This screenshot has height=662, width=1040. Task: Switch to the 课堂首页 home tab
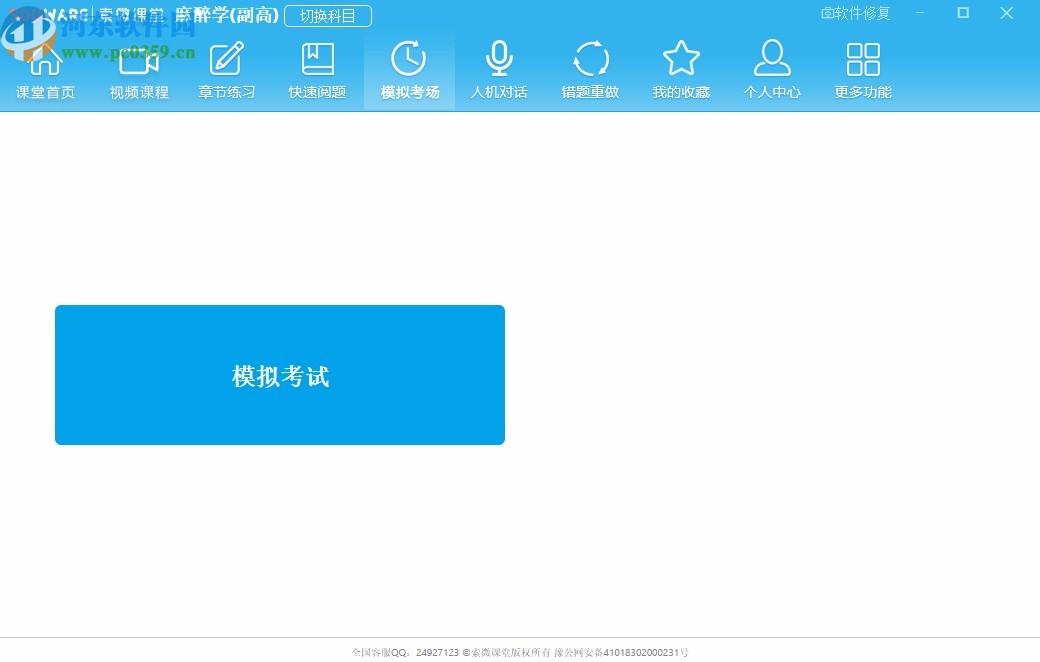point(46,70)
